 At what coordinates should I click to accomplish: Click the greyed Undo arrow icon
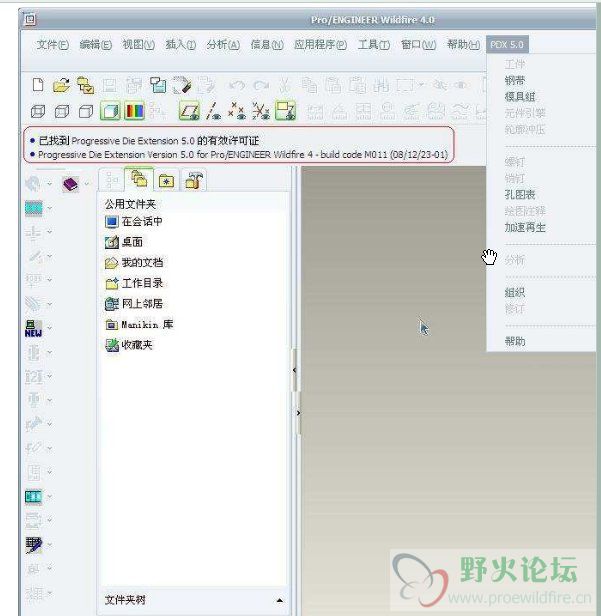point(237,85)
